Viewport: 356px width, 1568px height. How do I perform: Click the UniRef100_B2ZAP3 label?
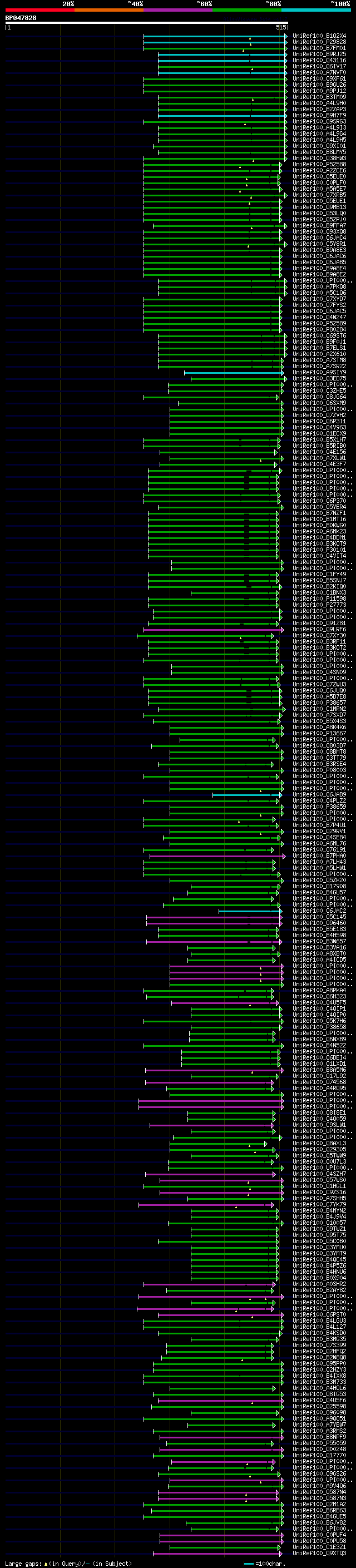pos(319,109)
